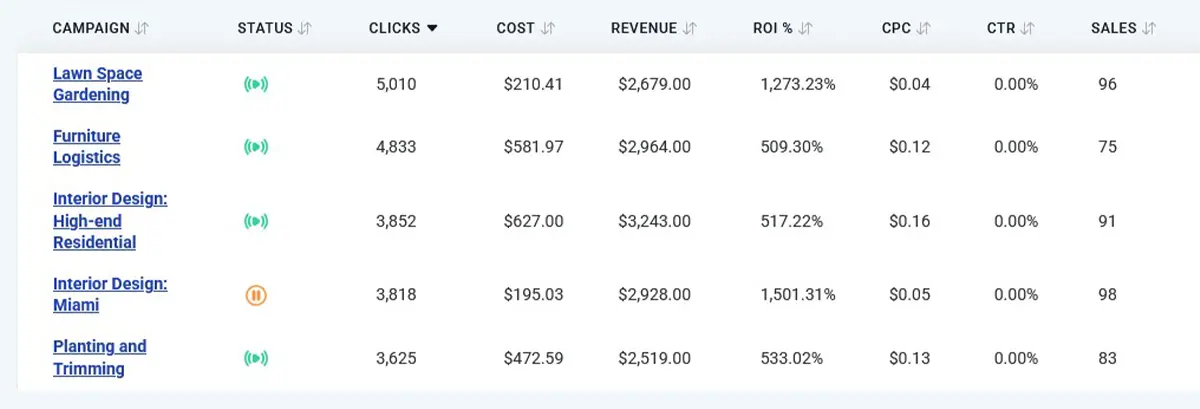Screen dimensions: 1200x409
Task: Click the REVENUE column header label
Action: [644, 28]
